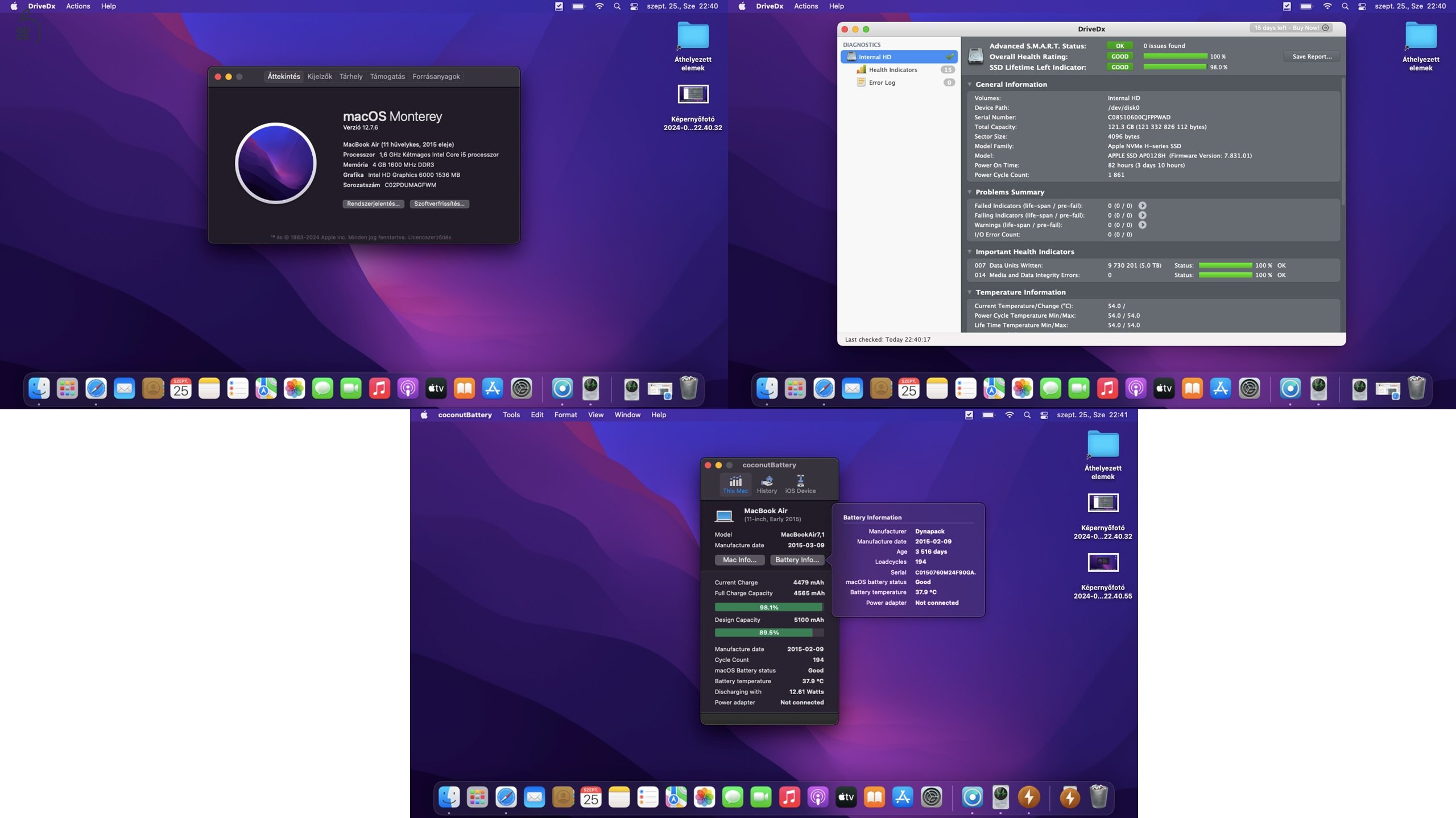Select Internal HD in DriveDx sidebar
Viewport: 1456px width, 818px height.
899,57
